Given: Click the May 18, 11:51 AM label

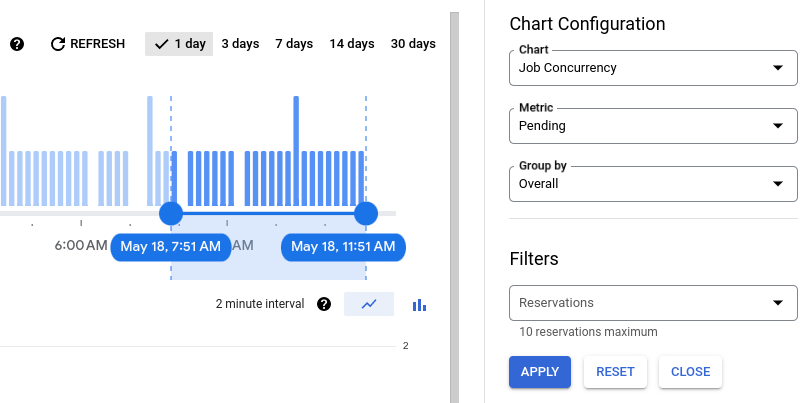Looking at the screenshot, I should click(343, 247).
